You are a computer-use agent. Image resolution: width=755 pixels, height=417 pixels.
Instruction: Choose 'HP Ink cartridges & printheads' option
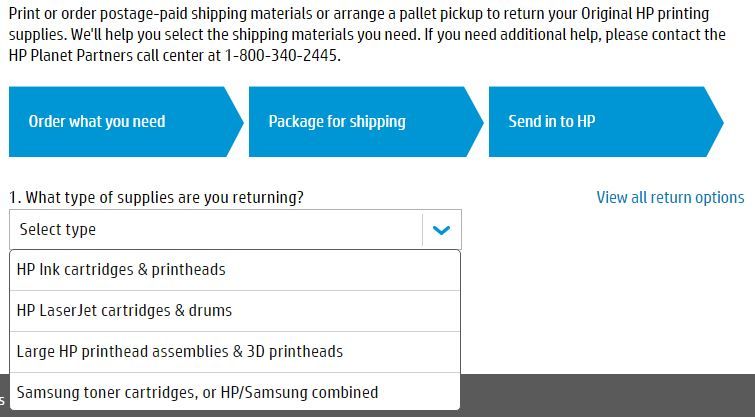tap(122, 270)
